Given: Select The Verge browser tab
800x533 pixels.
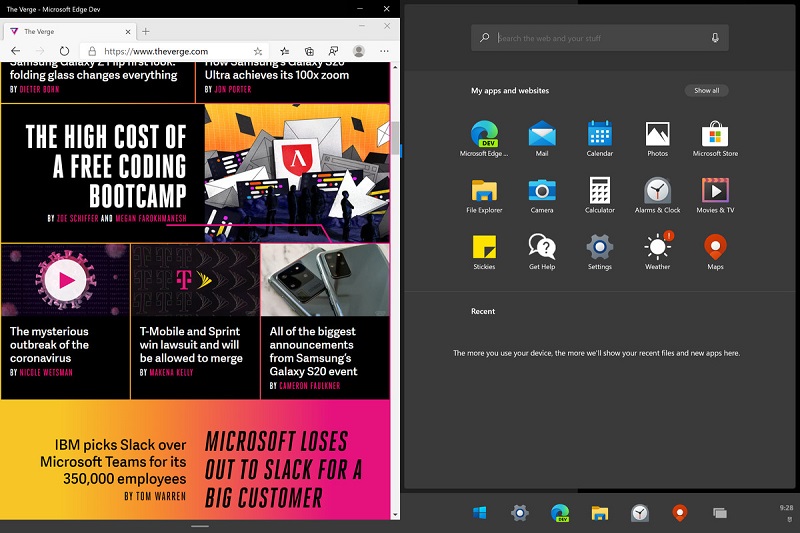Looking at the screenshot, I should (69, 32).
